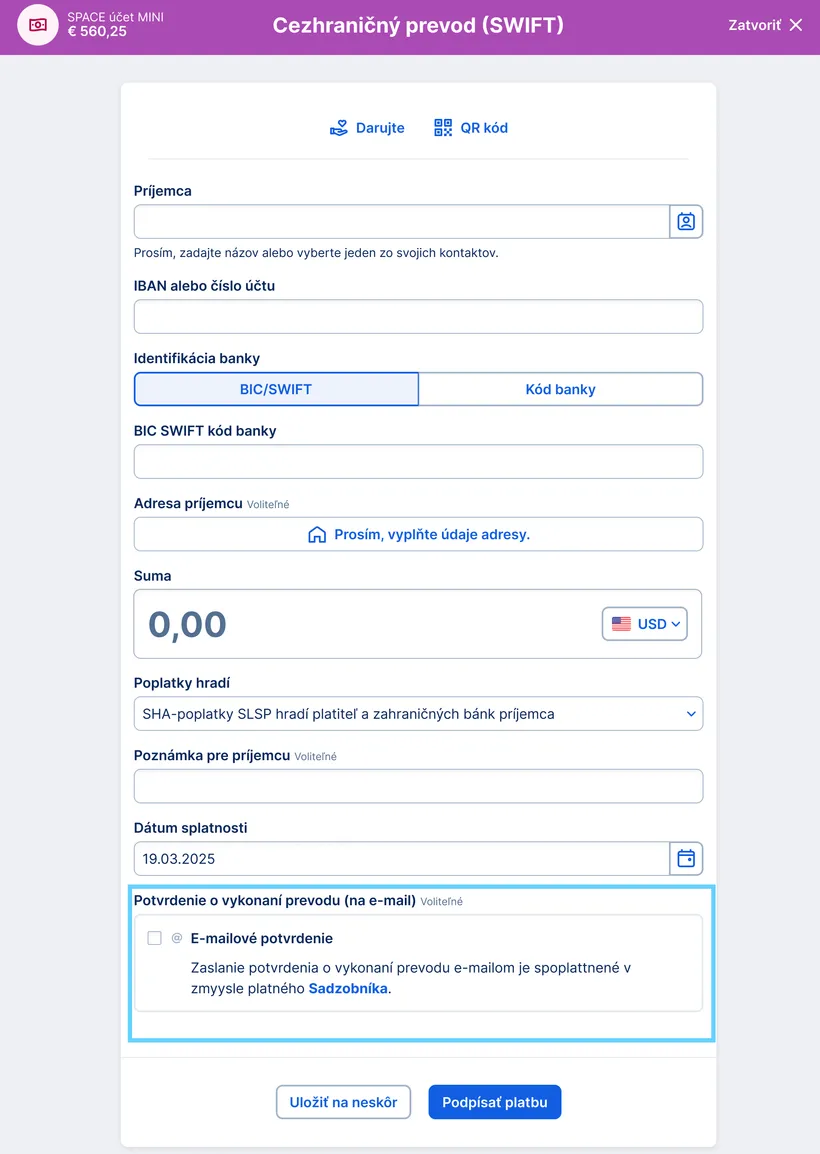The height and width of the screenshot is (1154, 820).
Task: Click the US flag currency icon
Action: pos(622,624)
